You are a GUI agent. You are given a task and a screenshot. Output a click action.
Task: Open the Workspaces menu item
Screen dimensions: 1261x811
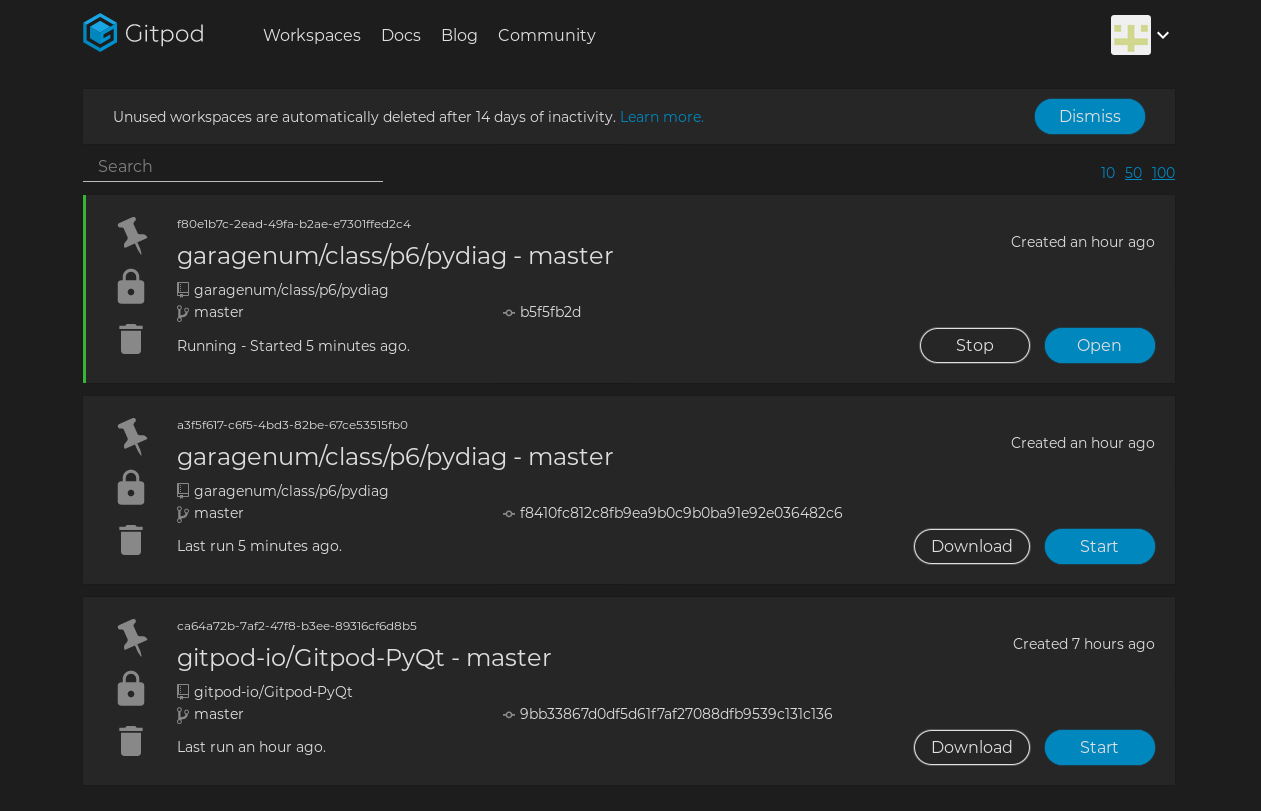coord(312,35)
